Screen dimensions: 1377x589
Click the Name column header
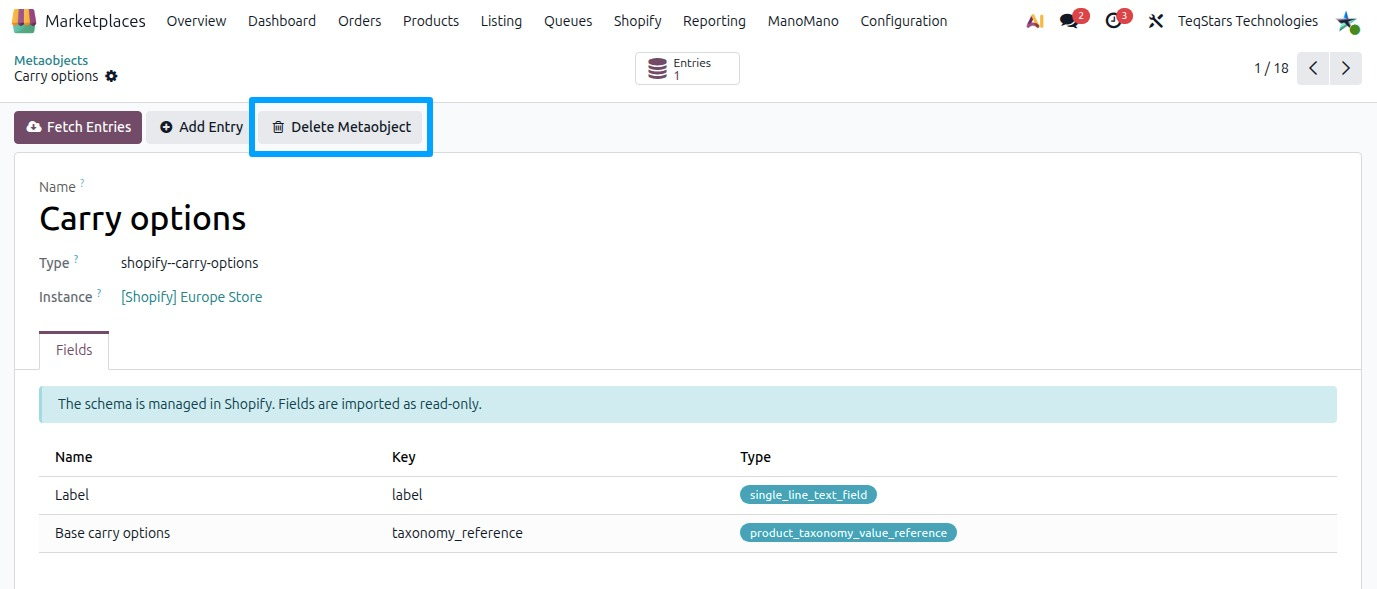pos(74,457)
